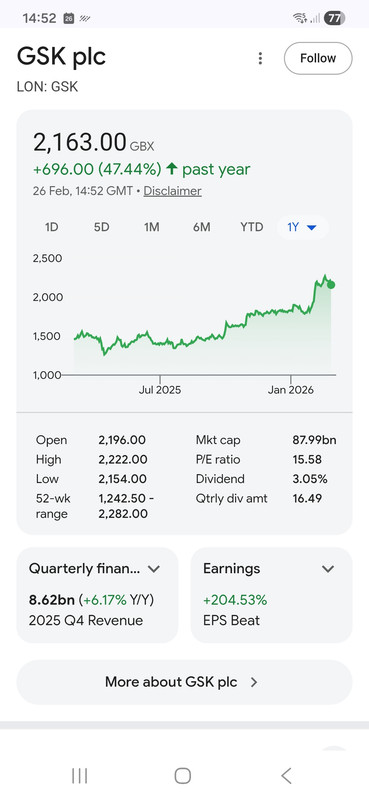The image size is (369, 800).
Task: Open More about GSK plc
Action: 184,682
